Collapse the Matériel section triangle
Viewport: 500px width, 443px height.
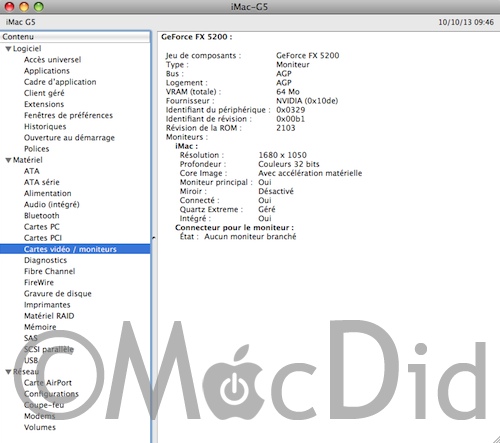point(8,160)
